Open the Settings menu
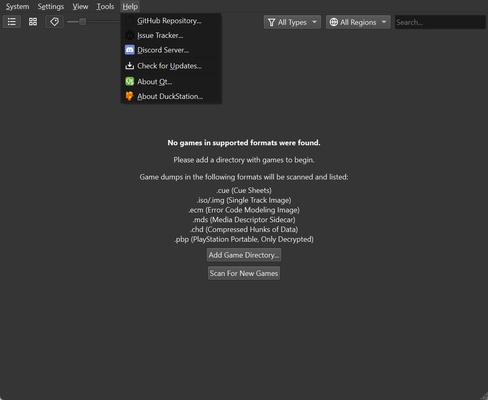This screenshot has height=400, width=488. [x=51, y=6]
